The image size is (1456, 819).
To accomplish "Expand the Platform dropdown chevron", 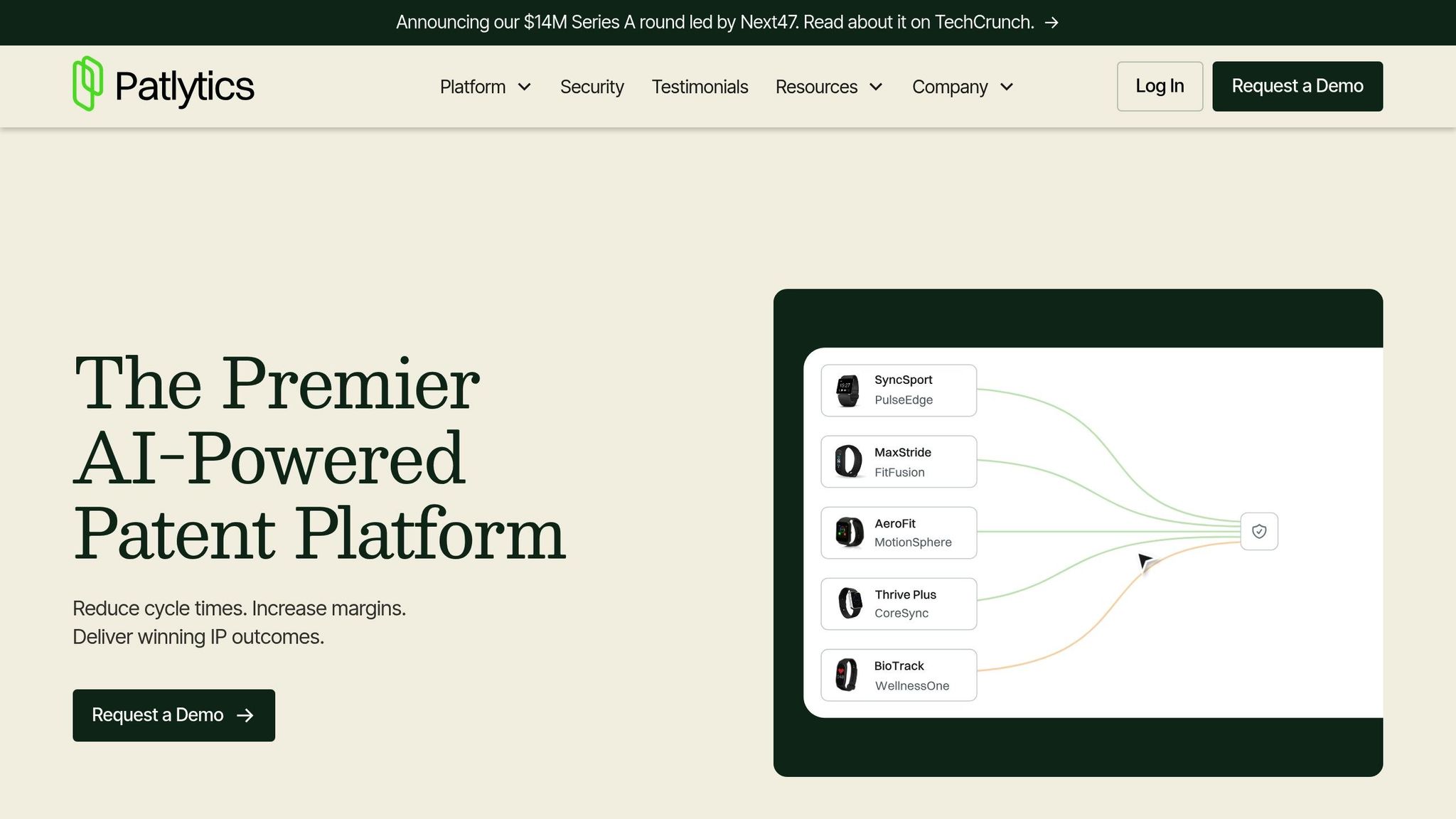I will coord(525,87).
